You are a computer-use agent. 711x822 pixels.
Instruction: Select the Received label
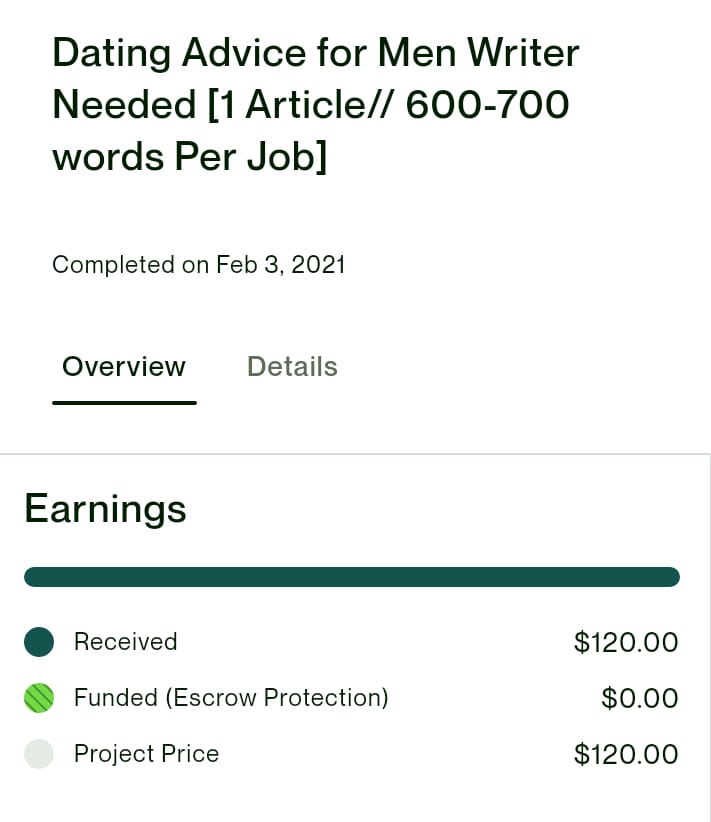pyautogui.click(x=126, y=642)
